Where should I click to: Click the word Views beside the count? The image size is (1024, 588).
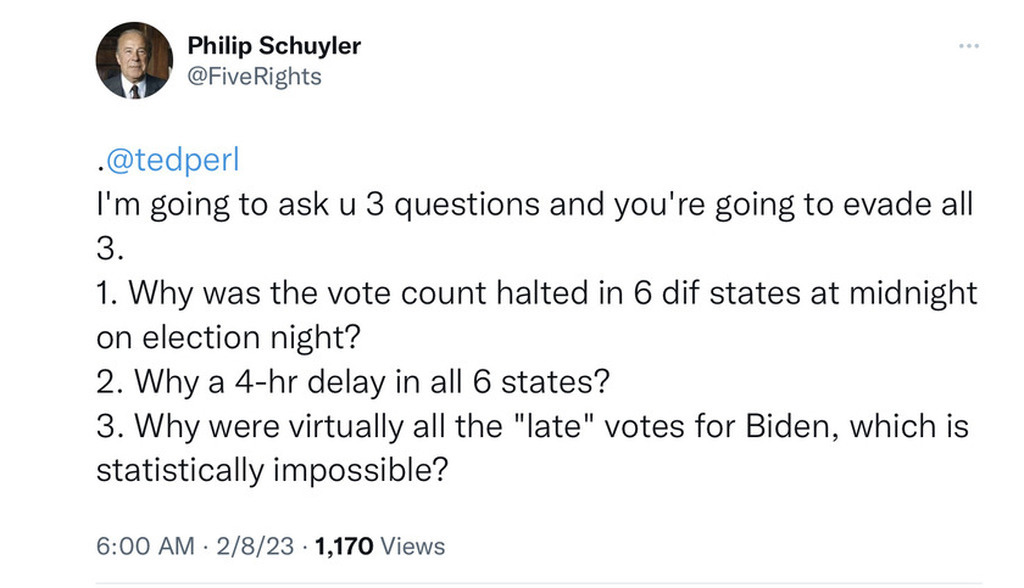point(413,546)
